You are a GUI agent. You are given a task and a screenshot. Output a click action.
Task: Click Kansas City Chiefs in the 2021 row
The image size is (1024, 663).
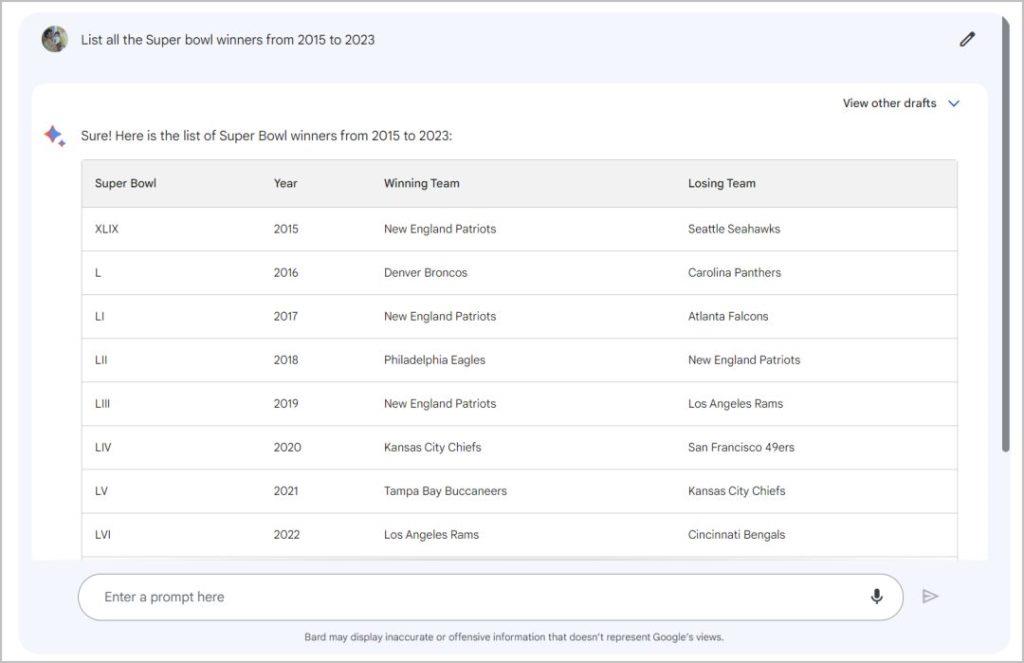737,491
